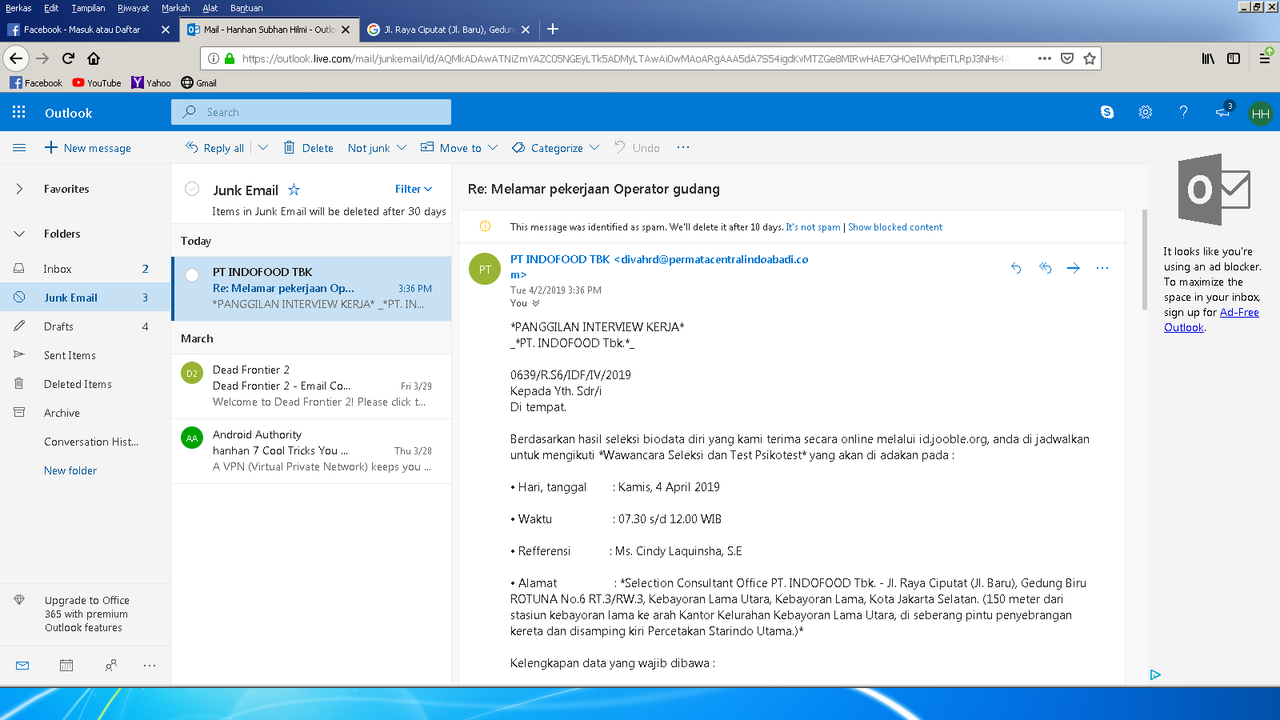This screenshot has height=720, width=1280.
Task: Open the Filter dropdown
Action: pos(413,189)
